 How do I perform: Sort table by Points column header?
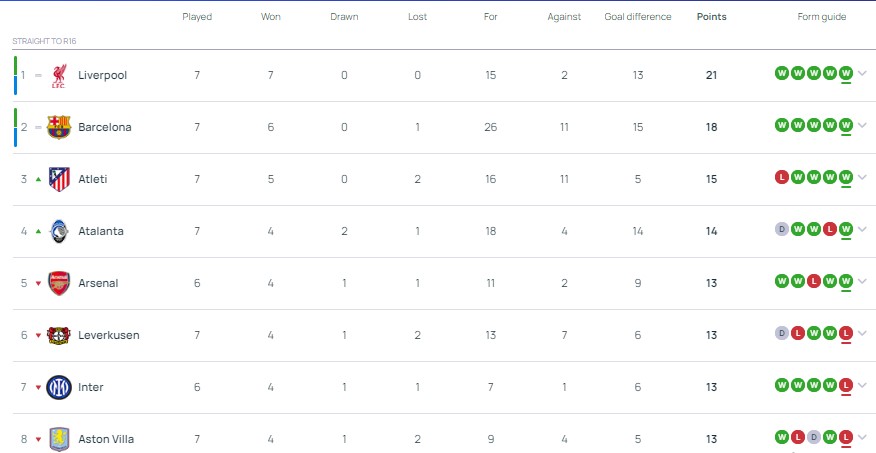coord(712,17)
